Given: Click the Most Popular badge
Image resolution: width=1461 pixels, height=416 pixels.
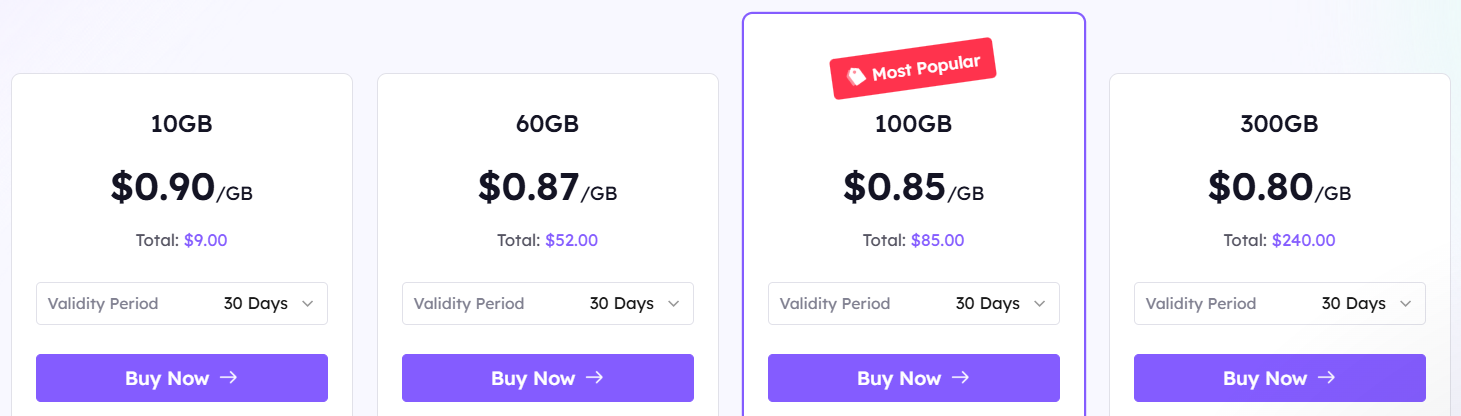Looking at the screenshot, I should tap(913, 69).
